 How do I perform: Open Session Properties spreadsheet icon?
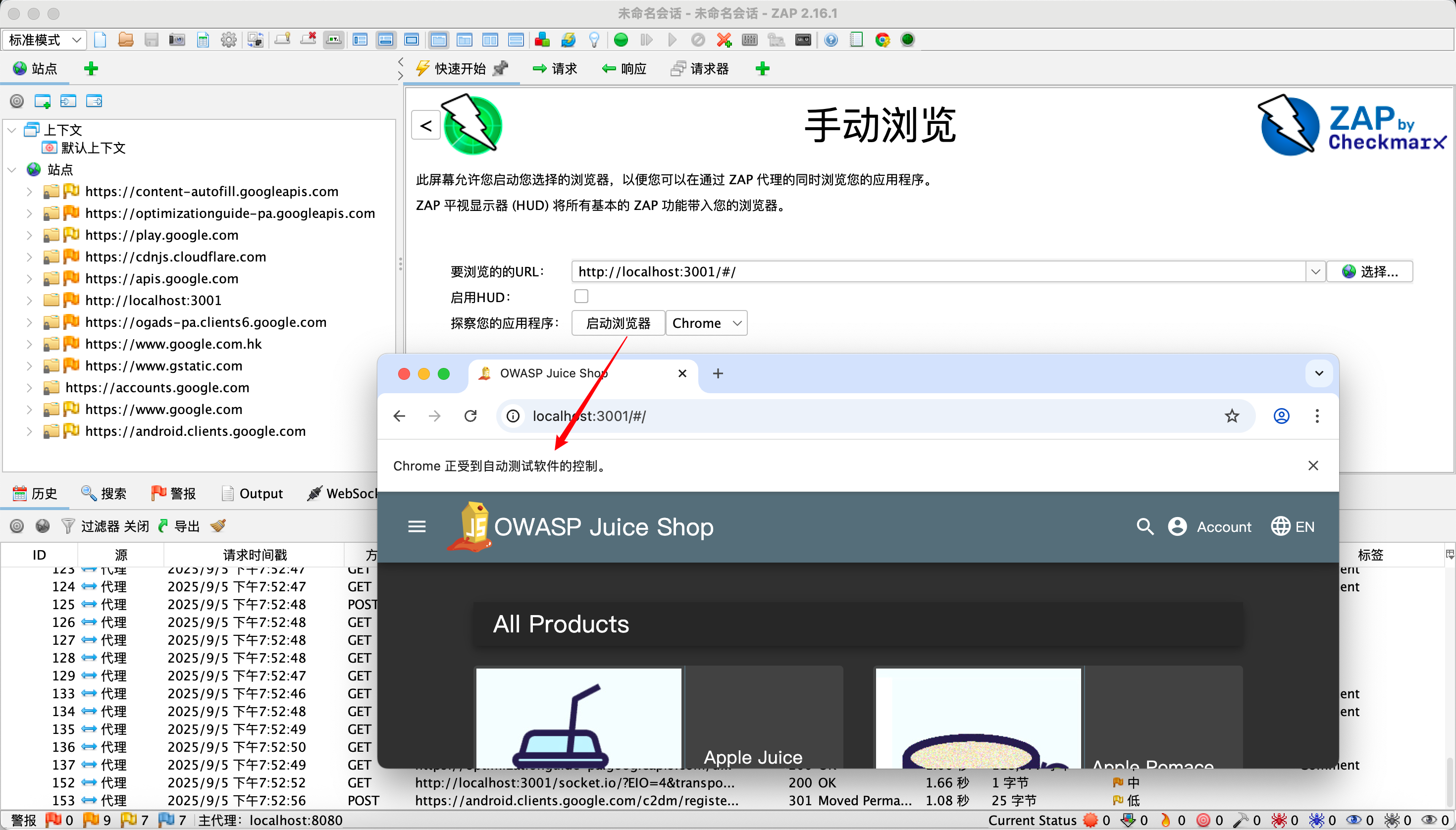(x=203, y=40)
